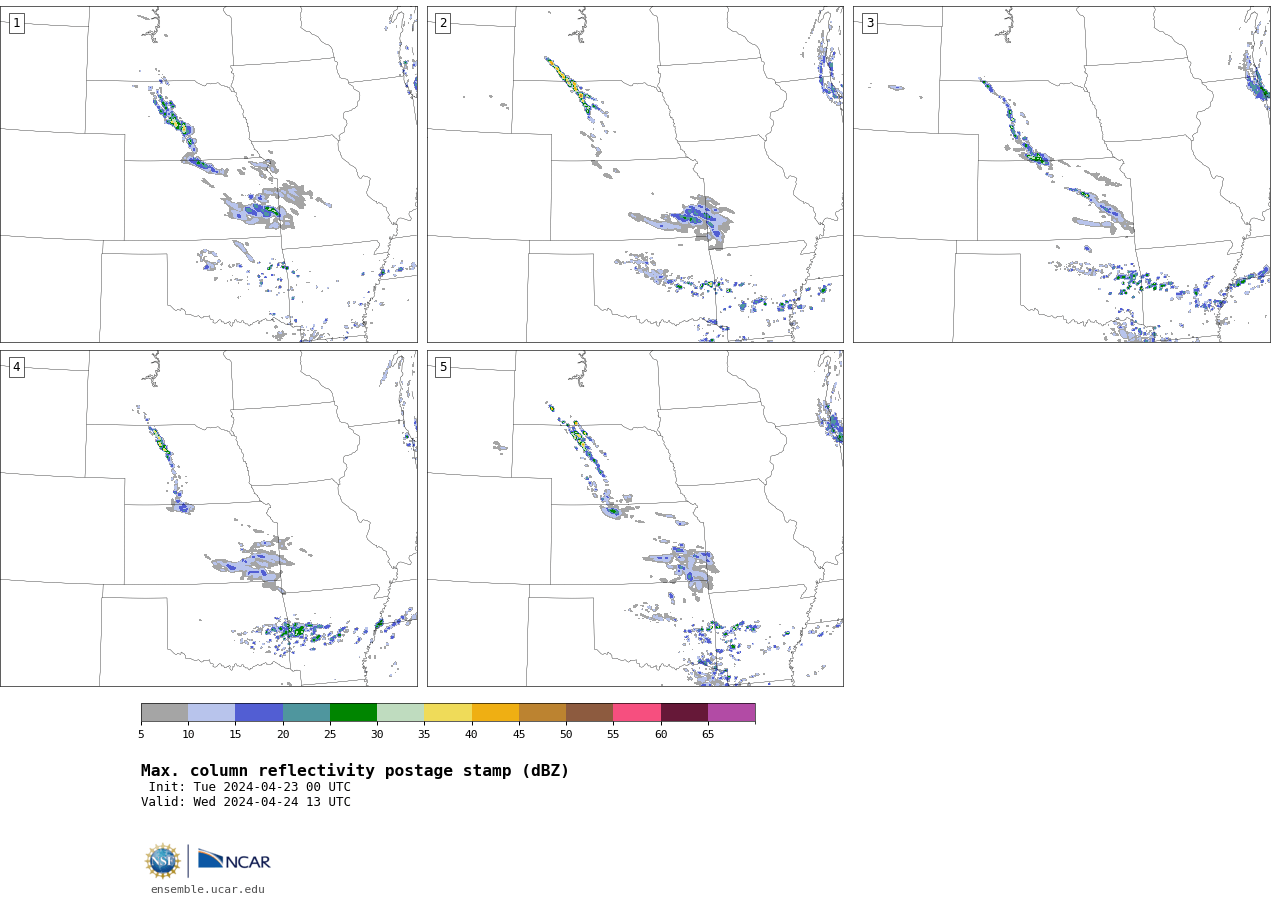
Task: Click the colorbar tick label 50
Action: point(566,734)
